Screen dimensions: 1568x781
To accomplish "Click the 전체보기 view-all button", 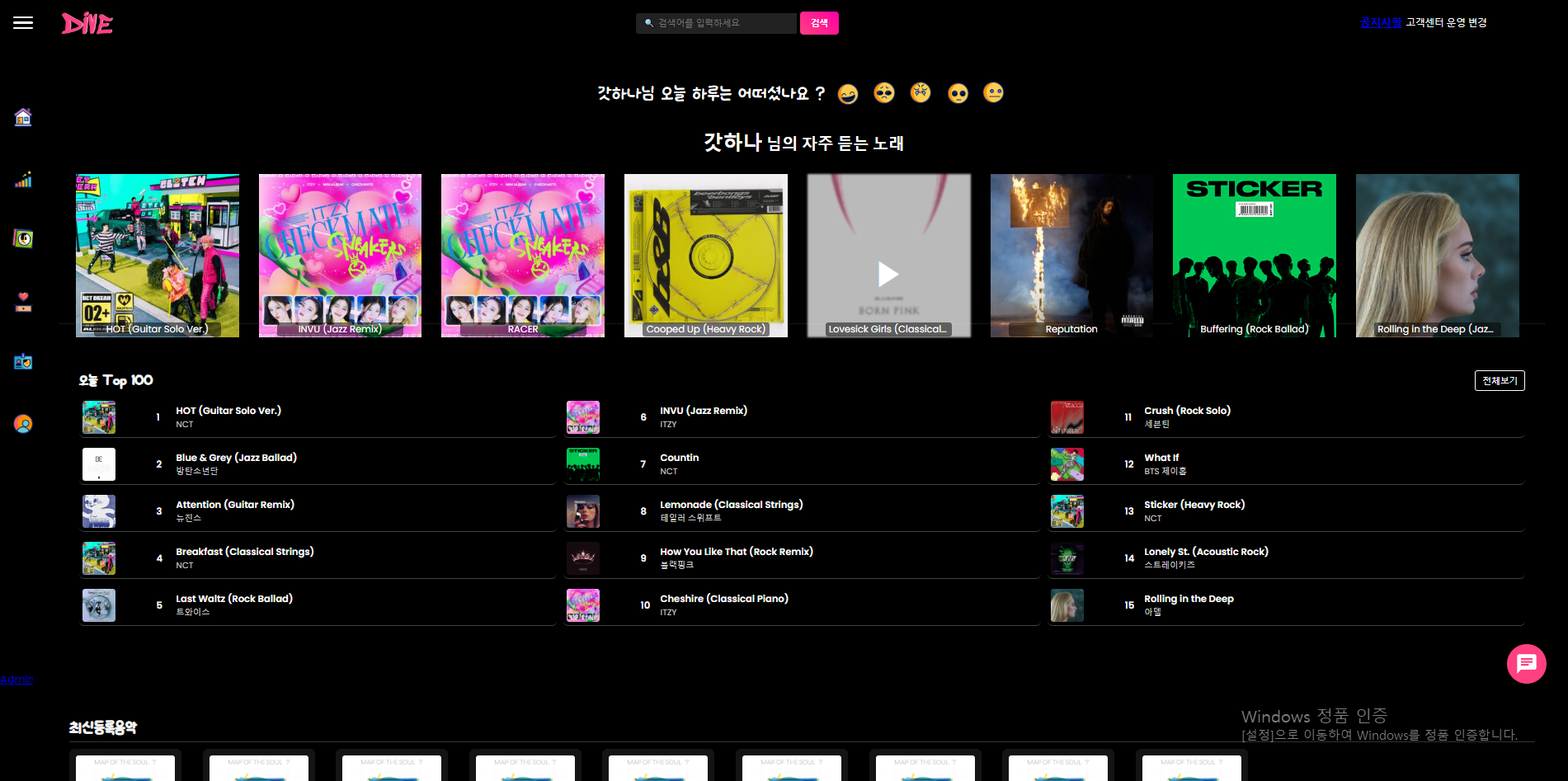I will pos(1500,380).
